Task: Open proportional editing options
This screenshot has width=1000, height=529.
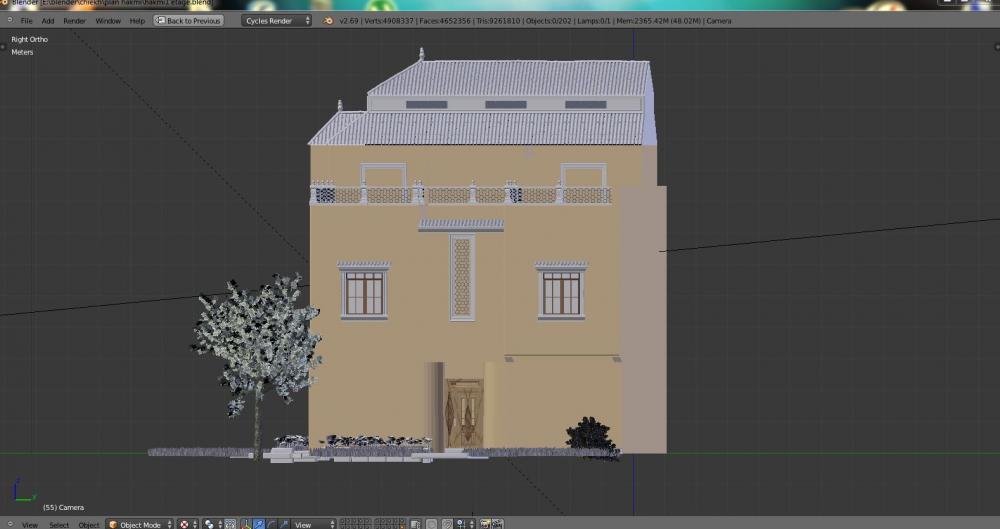Action: 432,524
